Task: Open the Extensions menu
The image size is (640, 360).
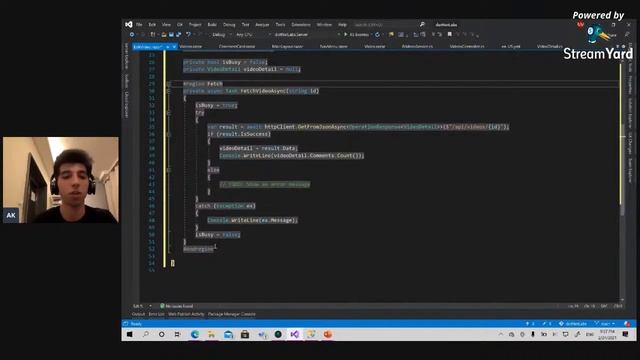Action: point(301,24)
